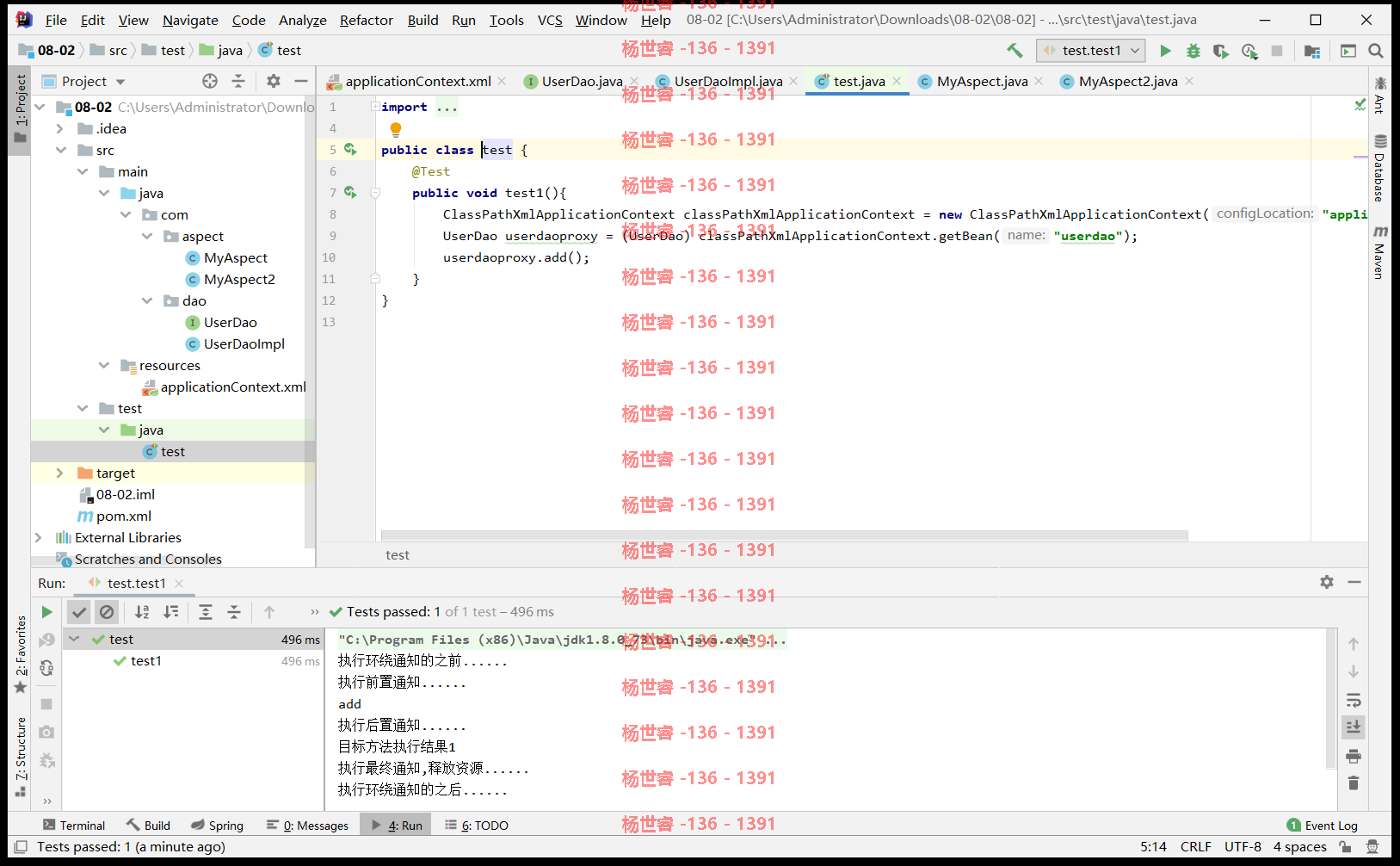Sort test results alphabetically

142,612
